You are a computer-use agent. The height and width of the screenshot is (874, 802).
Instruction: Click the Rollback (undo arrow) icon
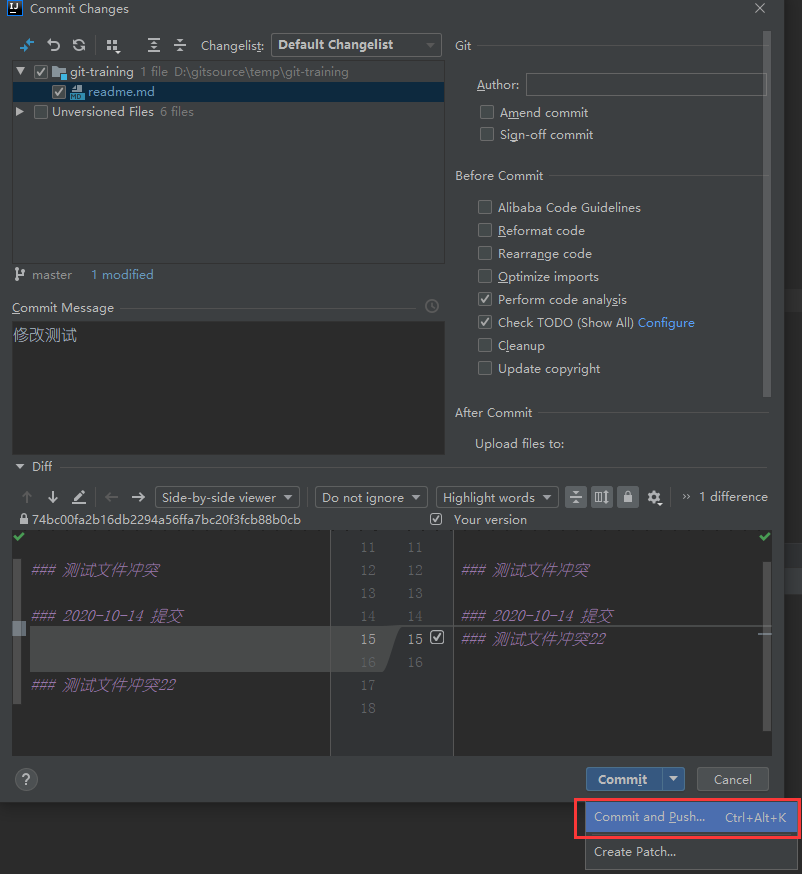pyautogui.click(x=54, y=45)
